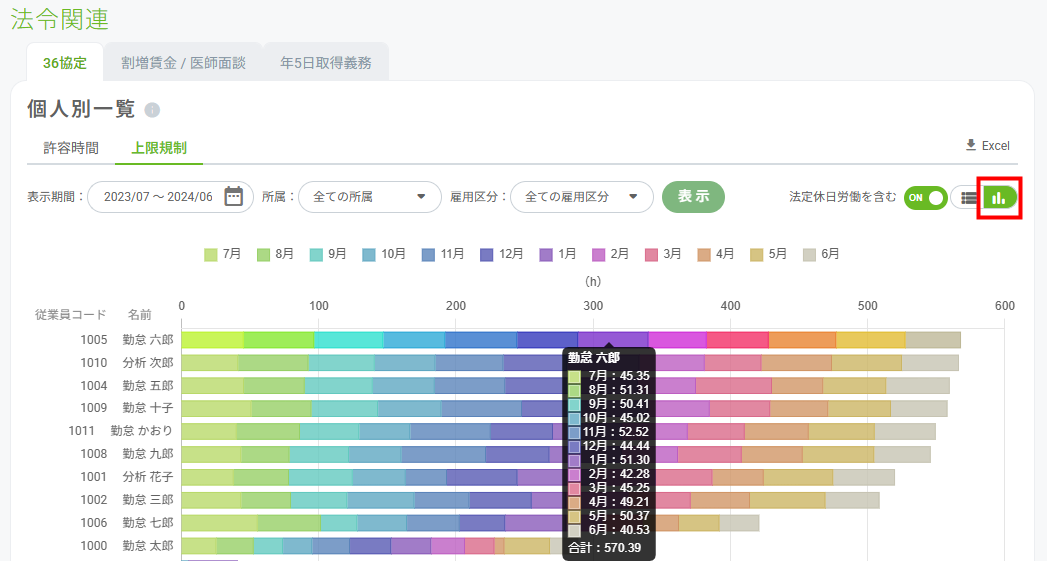Click employee row 1008 勤怠 九郎
Viewport: 1047px width, 561px height.
(x=127, y=453)
